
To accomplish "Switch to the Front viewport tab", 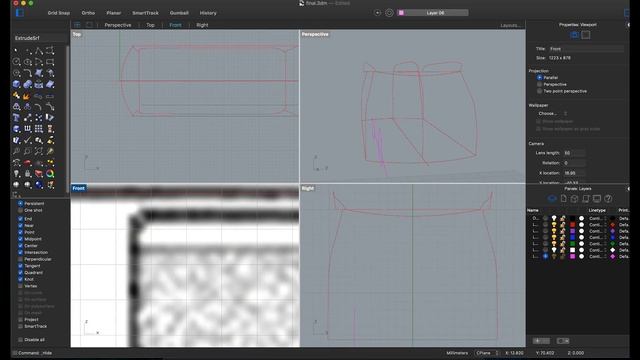I will pos(175,25).
